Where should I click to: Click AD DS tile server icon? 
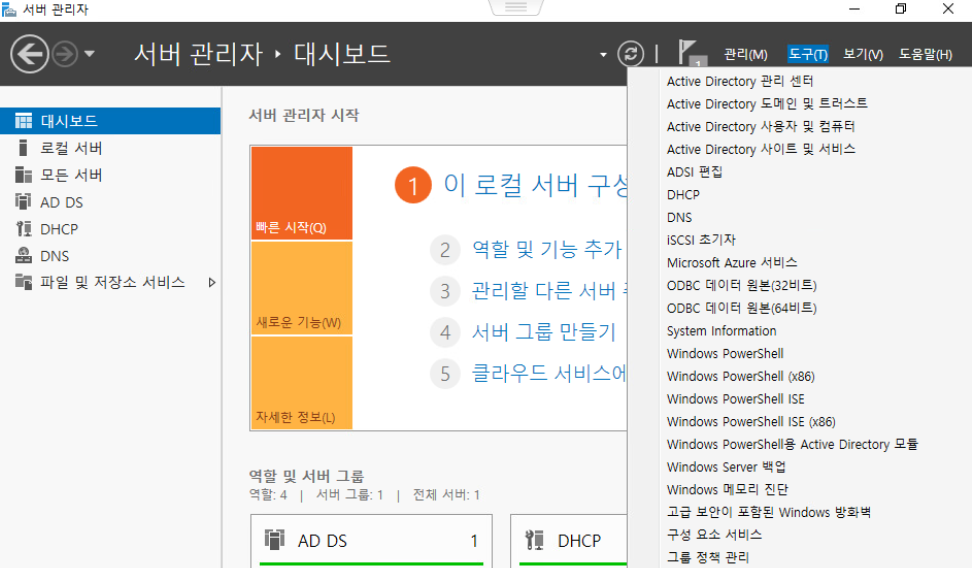coord(274,539)
